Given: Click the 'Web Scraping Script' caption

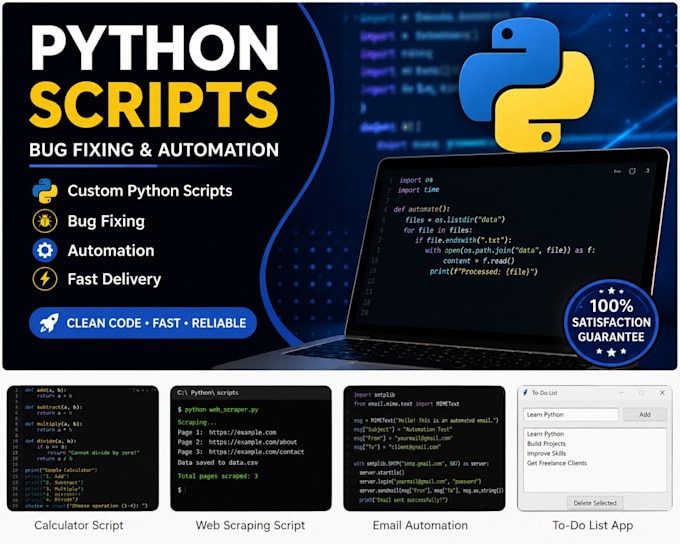Looking at the screenshot, I should point(250,525).
